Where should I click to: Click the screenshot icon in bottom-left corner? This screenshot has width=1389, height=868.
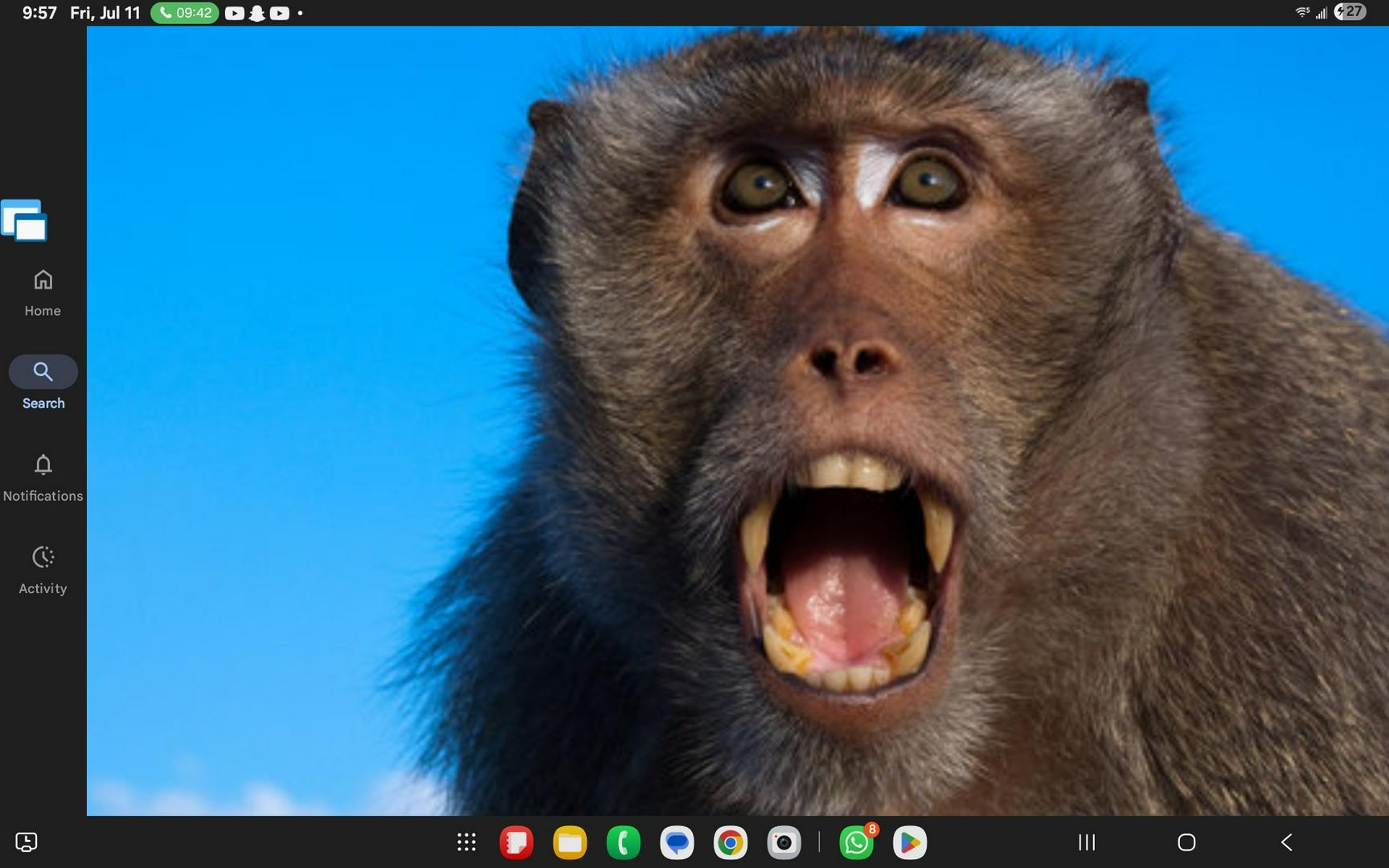27,842
